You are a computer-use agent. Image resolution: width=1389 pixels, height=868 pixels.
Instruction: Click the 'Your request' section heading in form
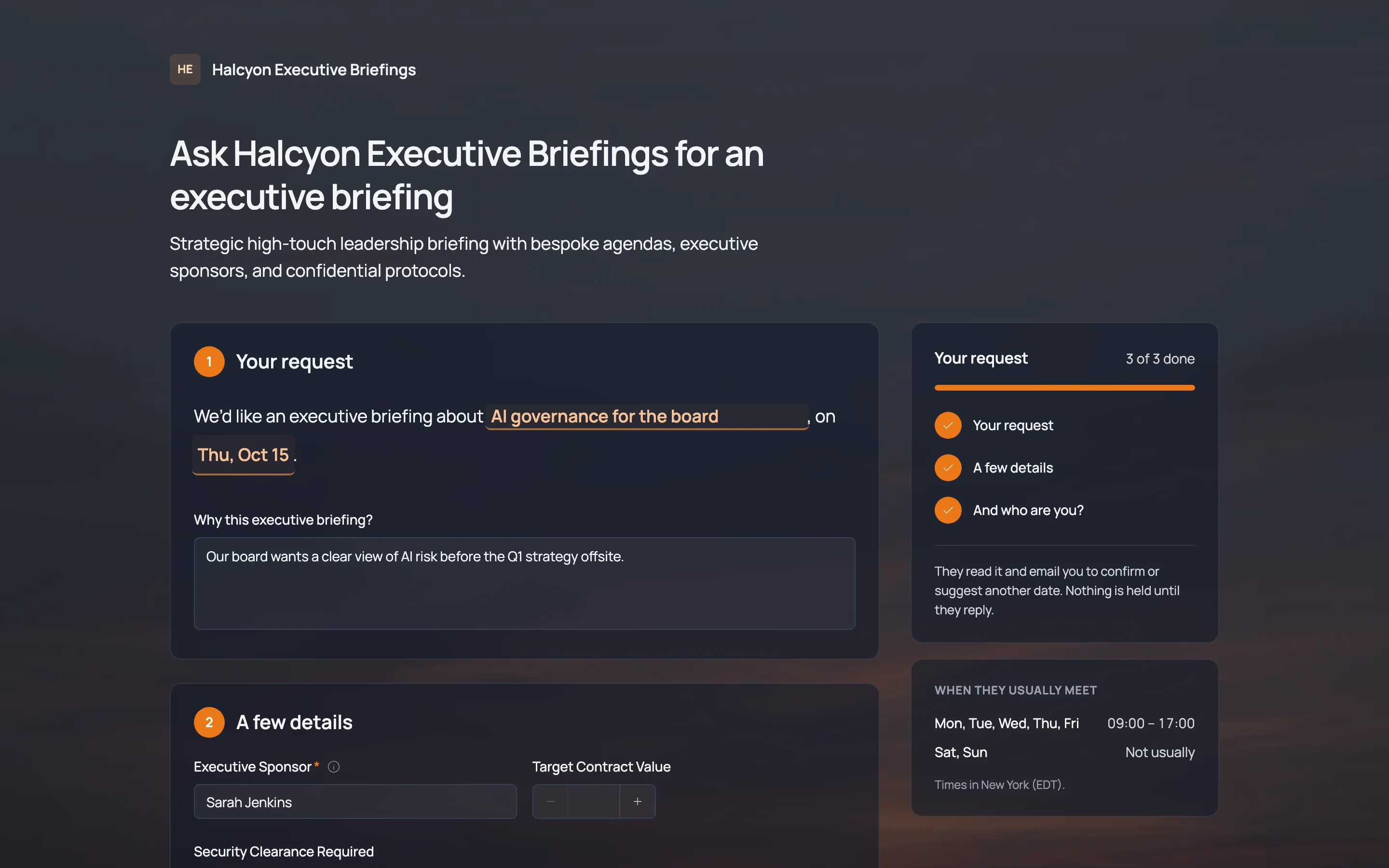[294, 362]
